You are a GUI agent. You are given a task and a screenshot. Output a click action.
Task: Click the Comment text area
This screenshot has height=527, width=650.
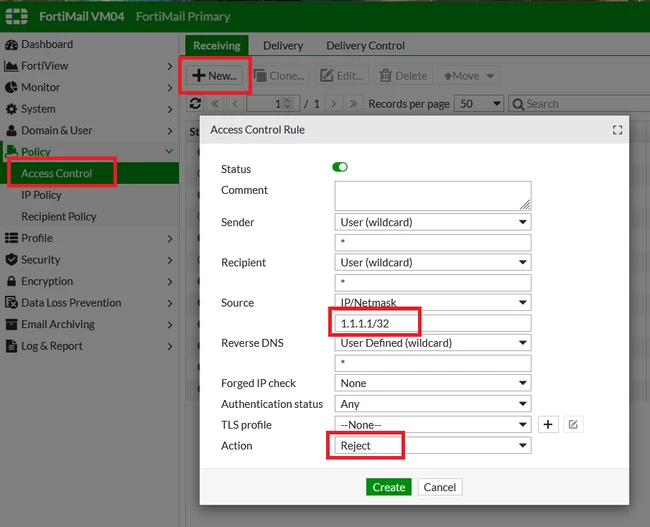pos(433,196)
